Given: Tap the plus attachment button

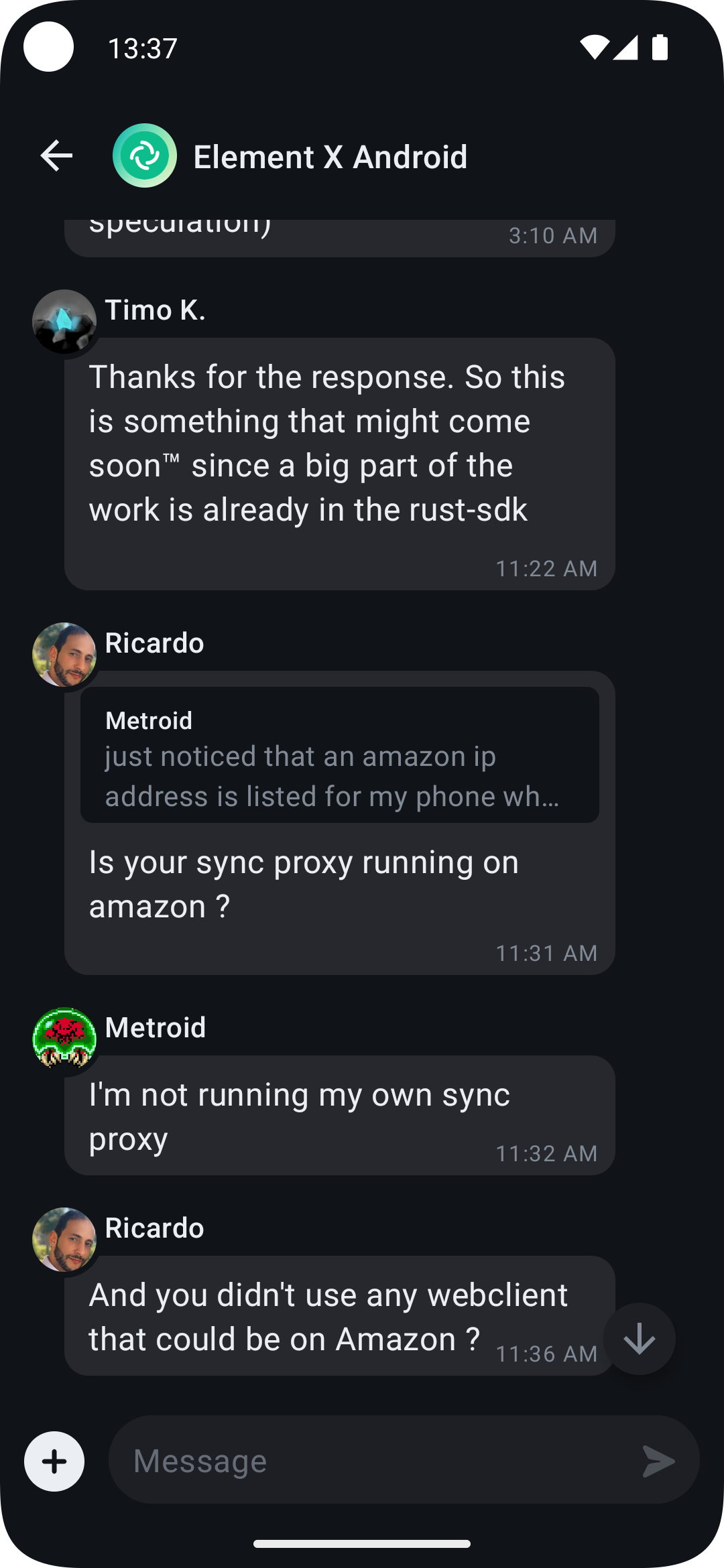Looking at the screenshot, I should click(x=54, y=1461).
